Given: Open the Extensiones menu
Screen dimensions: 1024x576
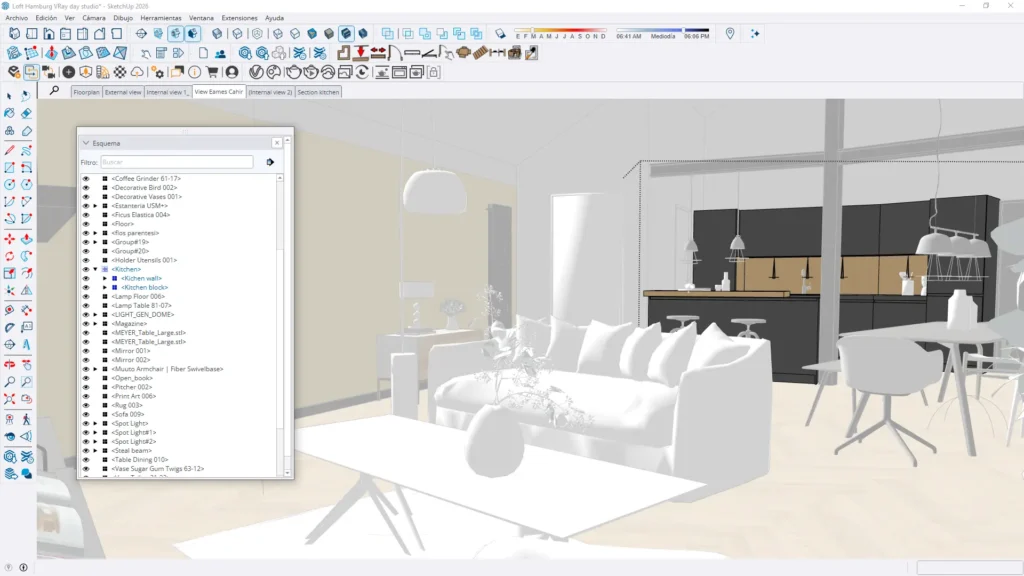Looking at the screenshot, I should [239, 18].
